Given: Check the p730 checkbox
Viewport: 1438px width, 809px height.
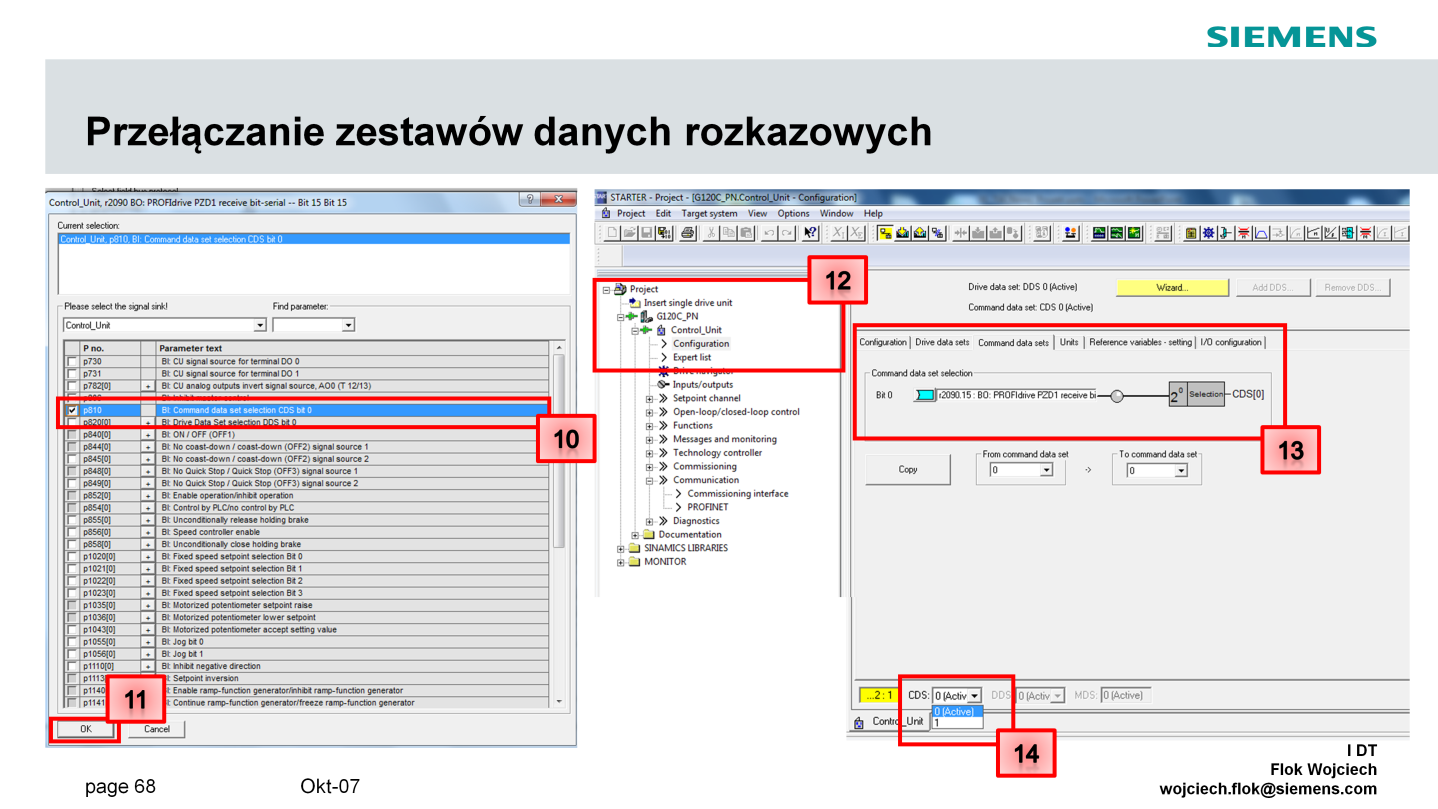Looking at the screenshot, I should 71,361.
